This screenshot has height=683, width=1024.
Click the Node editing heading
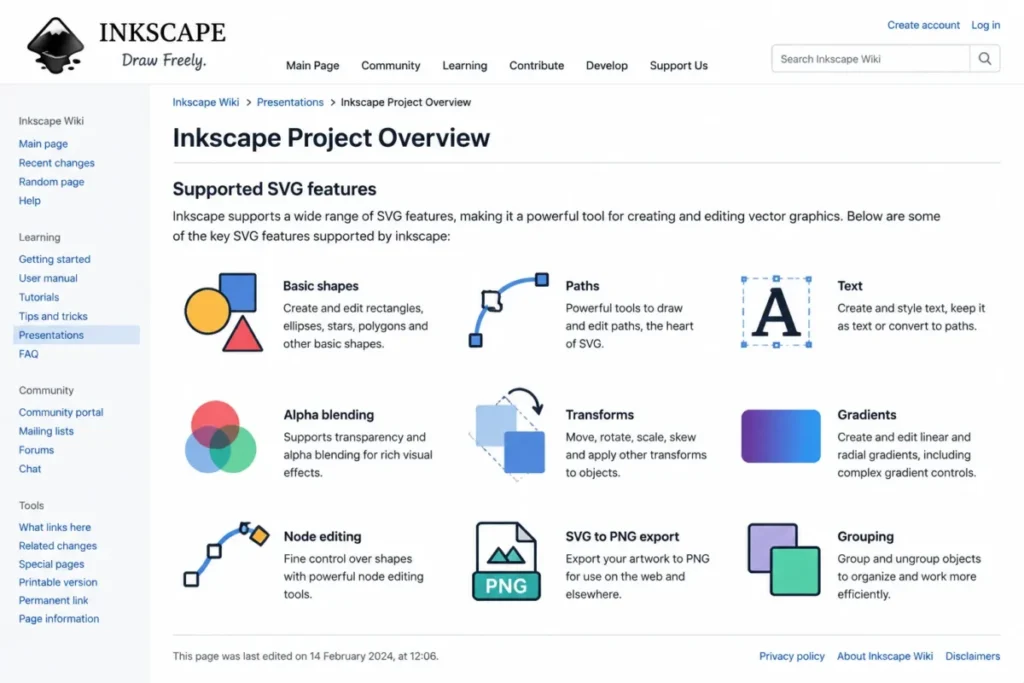322,536
